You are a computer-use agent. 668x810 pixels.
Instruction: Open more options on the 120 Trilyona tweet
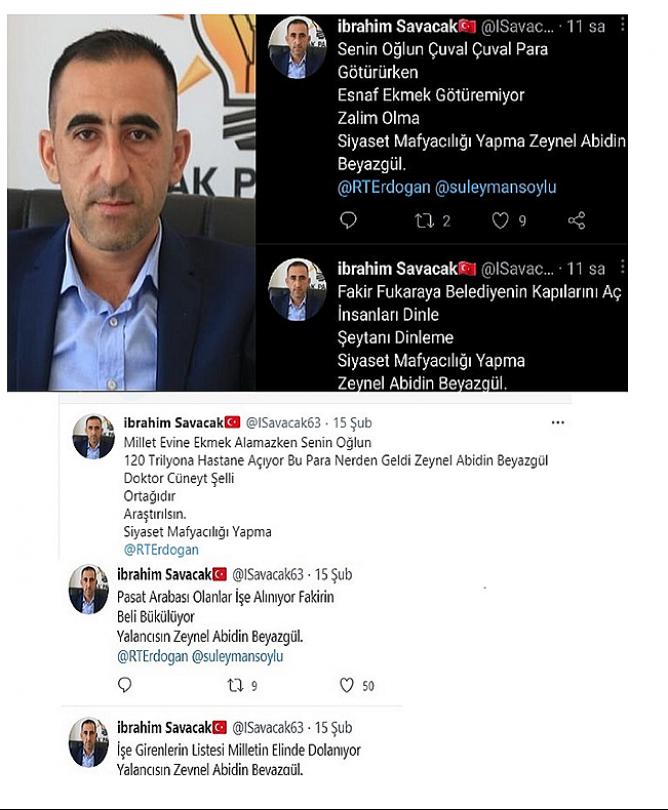pos(557,423)
